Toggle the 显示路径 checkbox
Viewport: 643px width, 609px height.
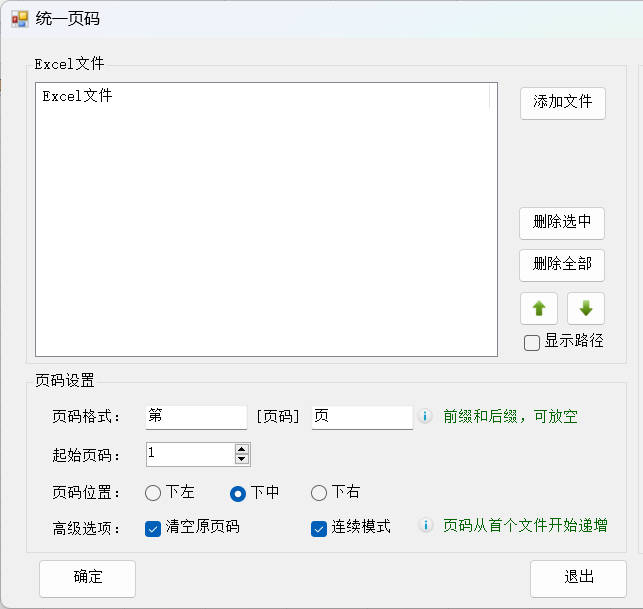[532, 342]
